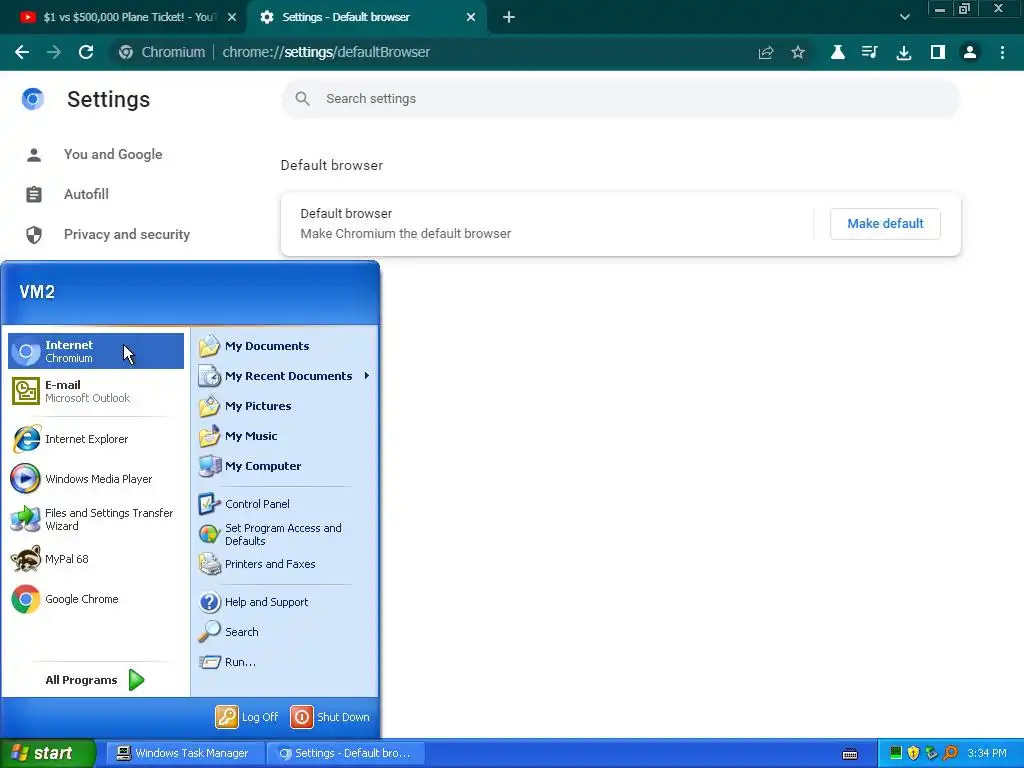Open Autofill settings section

[x=86, y=195]
